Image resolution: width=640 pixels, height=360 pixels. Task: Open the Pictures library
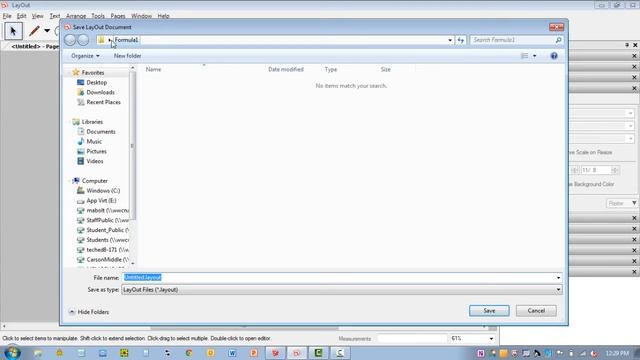click(96, 151)
